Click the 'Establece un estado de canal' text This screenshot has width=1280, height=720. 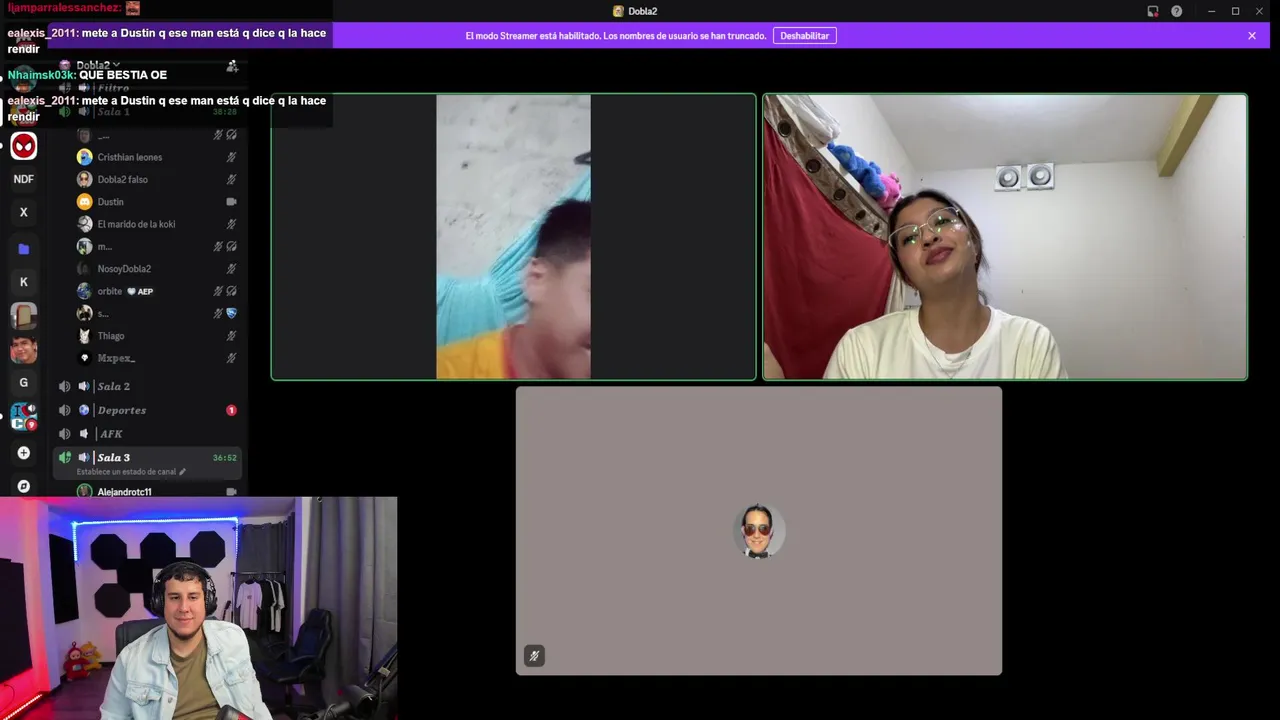(x=126, y=472)
